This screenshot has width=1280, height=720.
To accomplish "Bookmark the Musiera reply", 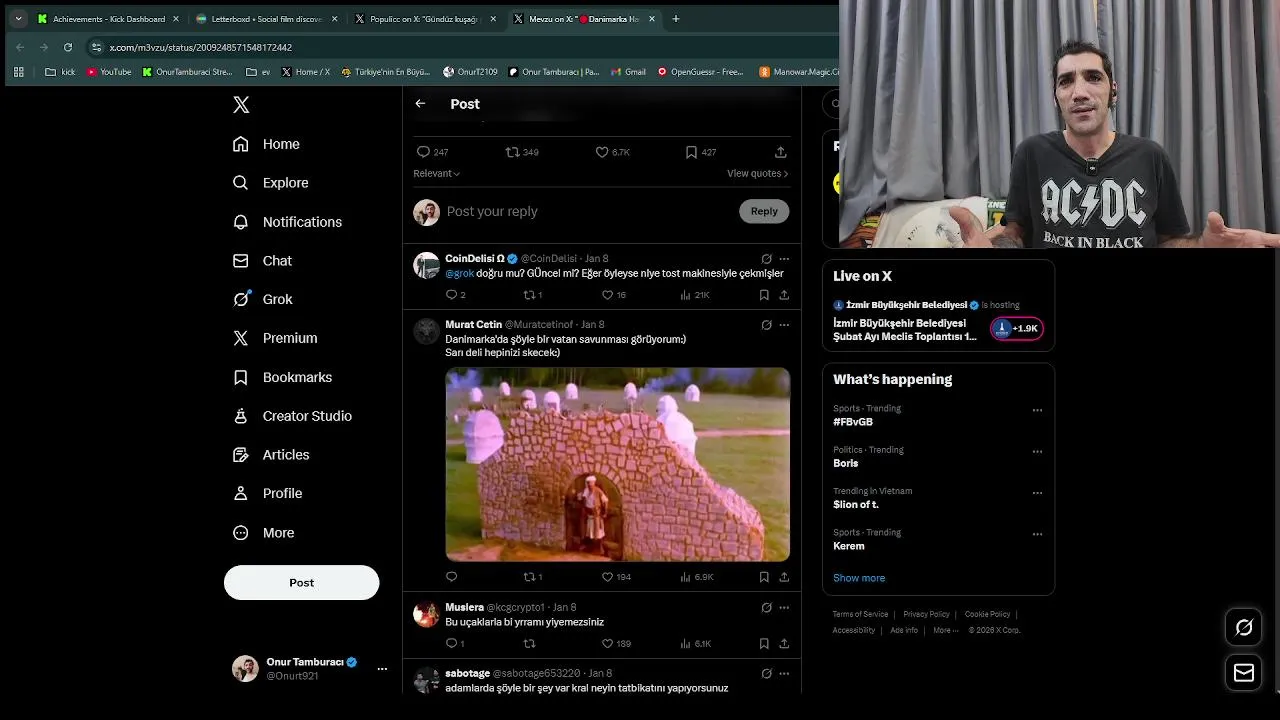I will [x=764, y=644].
